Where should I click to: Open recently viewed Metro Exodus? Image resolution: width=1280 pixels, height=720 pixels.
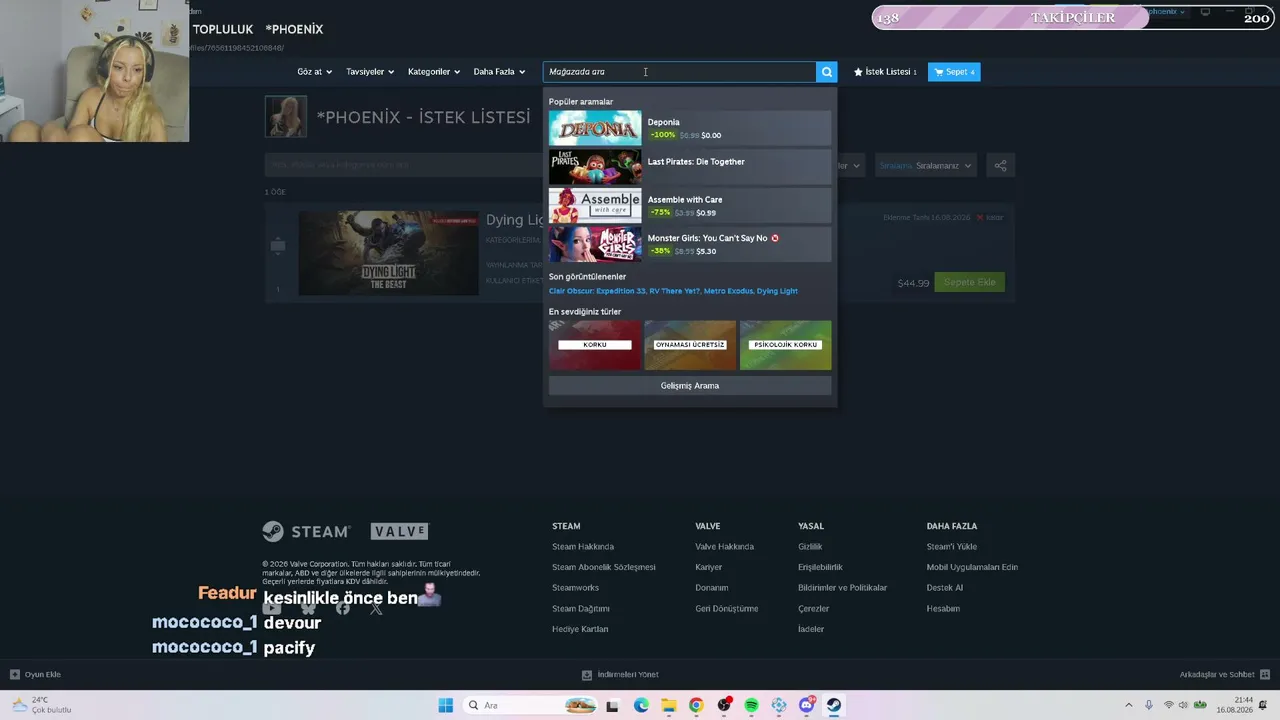(x=728, y=291)
